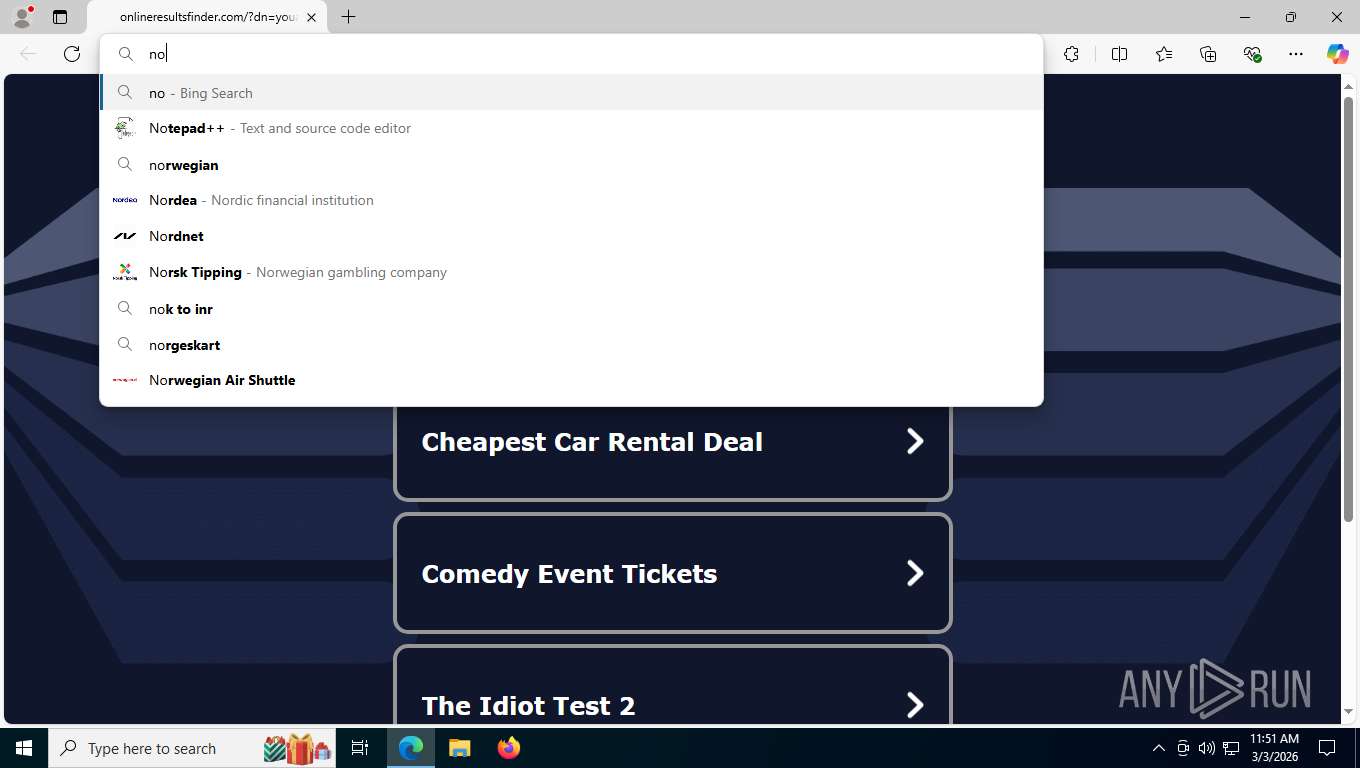Choose the Nordea suggestion
Screen dimensions: 1360x768
tap(571, 200)
